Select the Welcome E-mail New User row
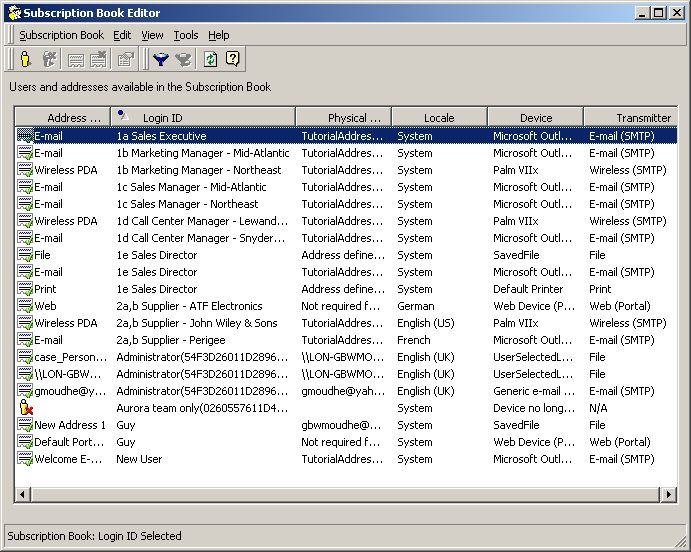691x552 pixels. tap(139, 459)
